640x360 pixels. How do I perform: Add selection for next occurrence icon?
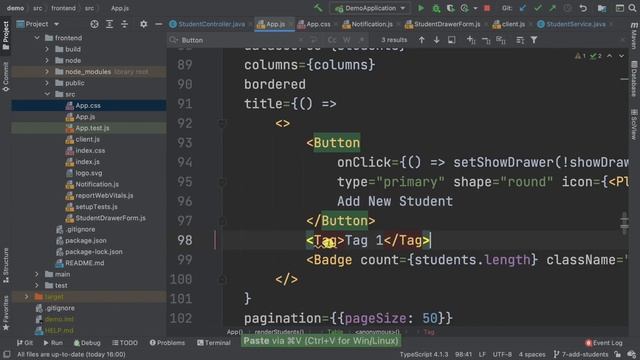pos(471,40)
